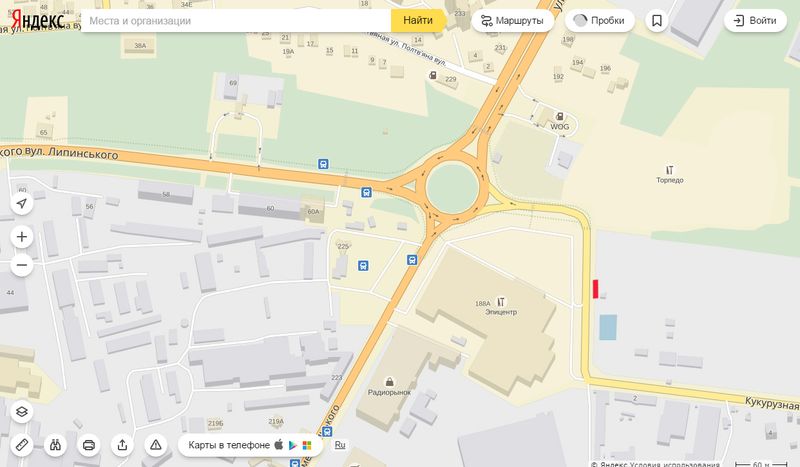This screenshot has height=467, width=800.
Task: Activate my location arrow icon
Action: pos(21,203)
